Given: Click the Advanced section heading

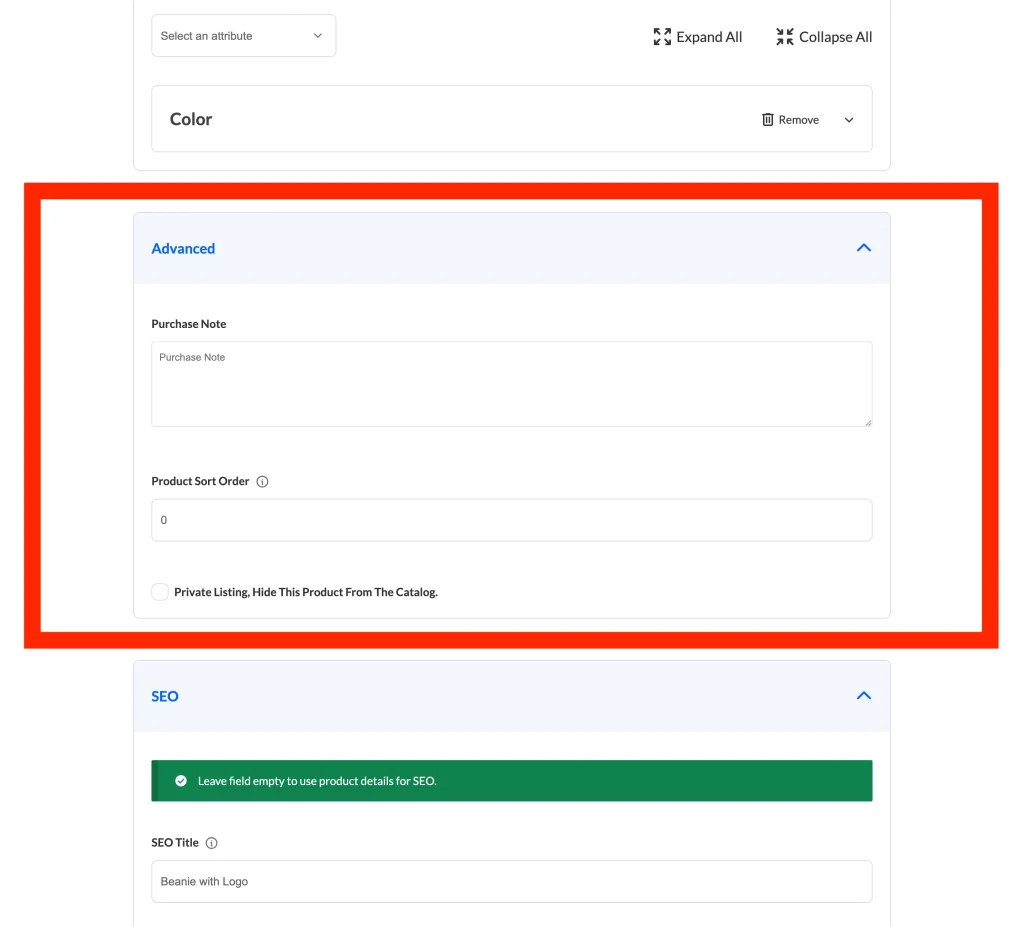Looking at the screenshot, I should click(x=183, y=249).
